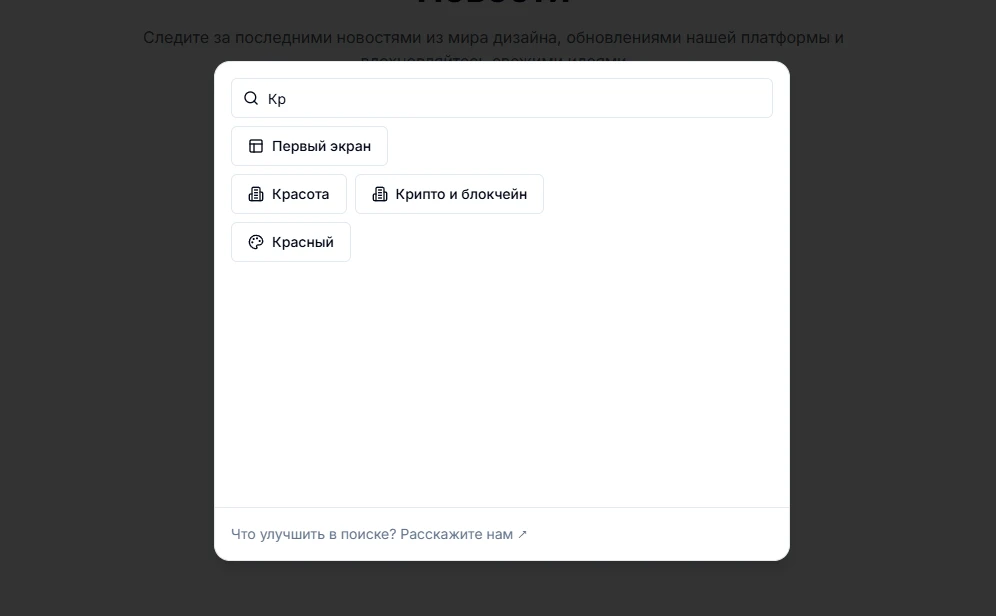Viewport: 996px width, 616px height.
Task: Click the newspaper icon beside Крипто и блокчейн
Action: click(380, 194)
